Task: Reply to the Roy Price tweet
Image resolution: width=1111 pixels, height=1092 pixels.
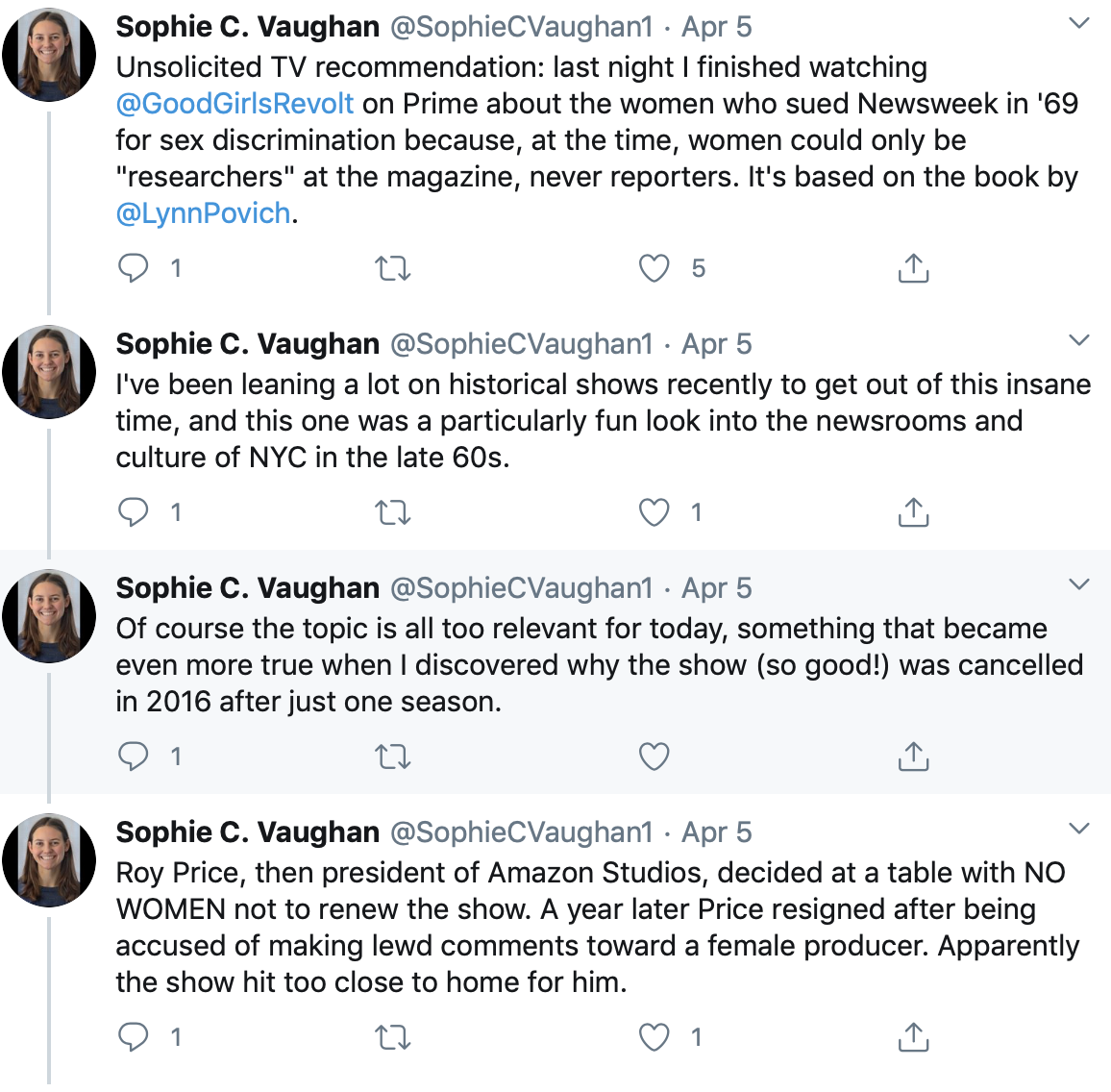Action: [x=134, y=1037]
